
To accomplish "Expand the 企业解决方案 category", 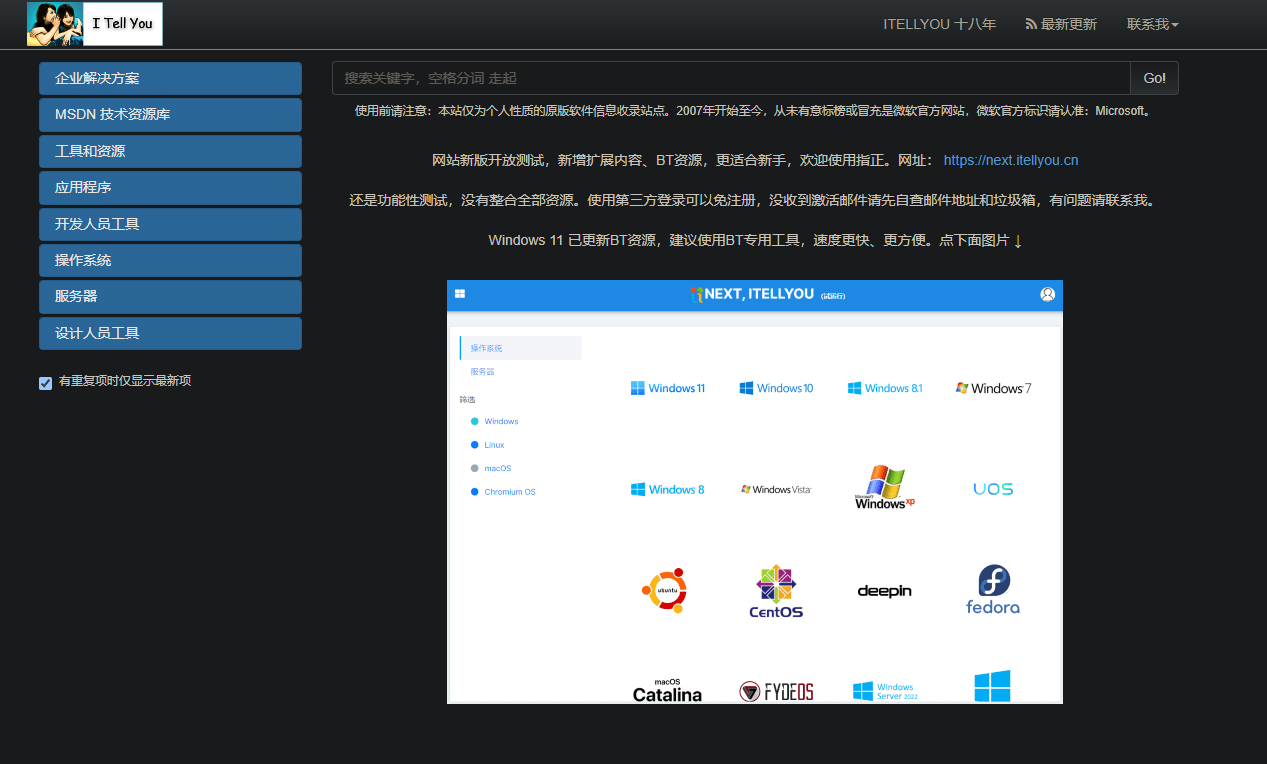I will tap(170, 78).
